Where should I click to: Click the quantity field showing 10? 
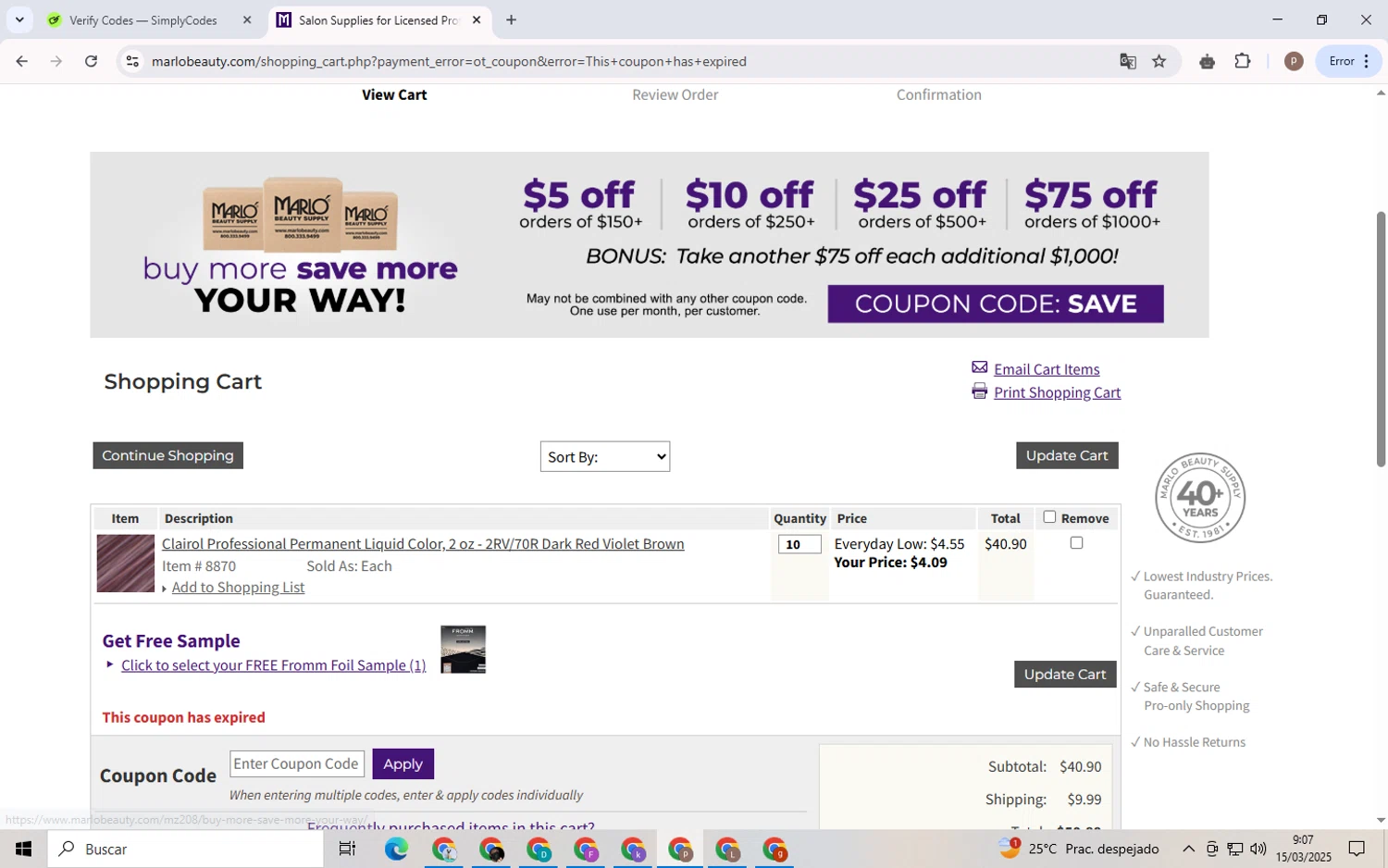pos(799,544)
